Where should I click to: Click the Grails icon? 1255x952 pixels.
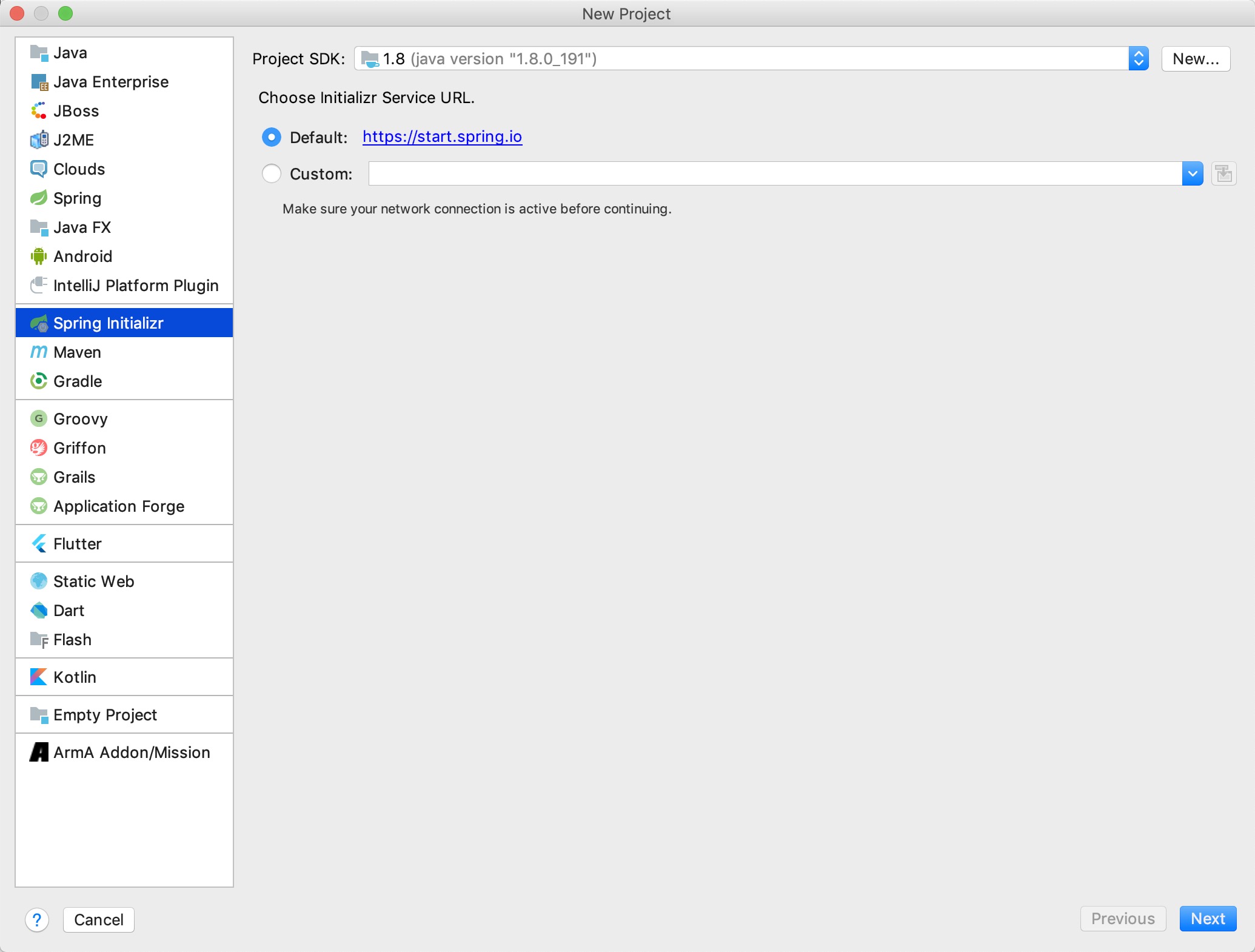39,477
